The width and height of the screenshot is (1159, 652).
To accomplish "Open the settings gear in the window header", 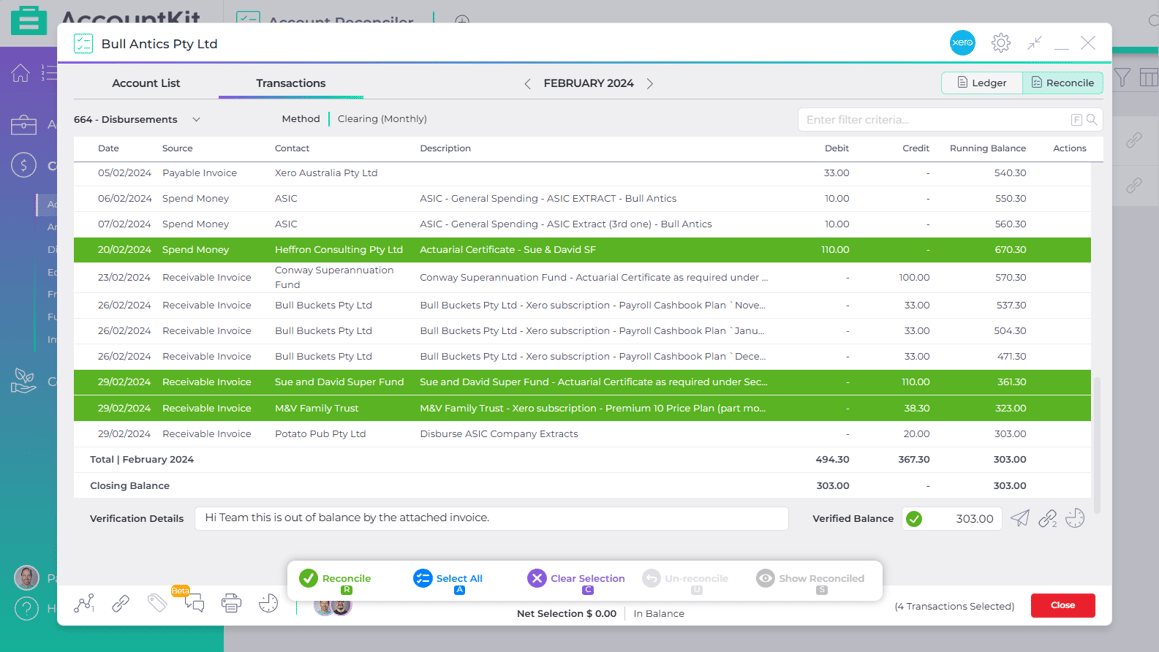I will coord(1000,43).
